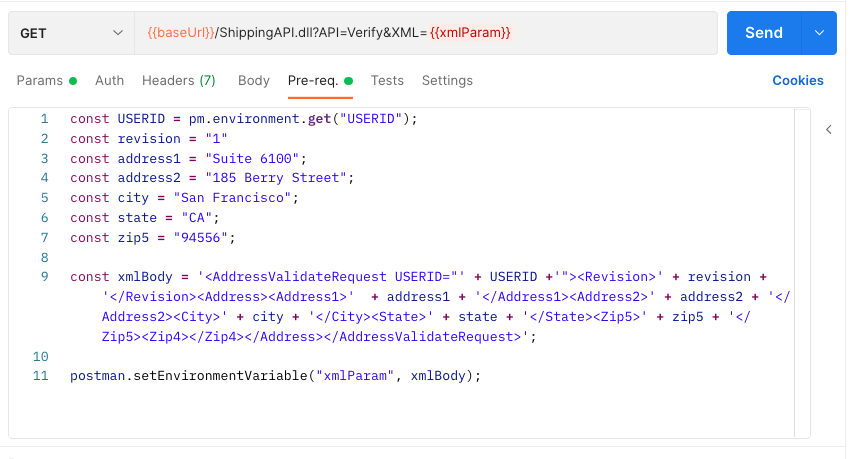This screenshot has height=459, width=852.
Task: Open the Cookies link
Action: [x=797, y=80]
